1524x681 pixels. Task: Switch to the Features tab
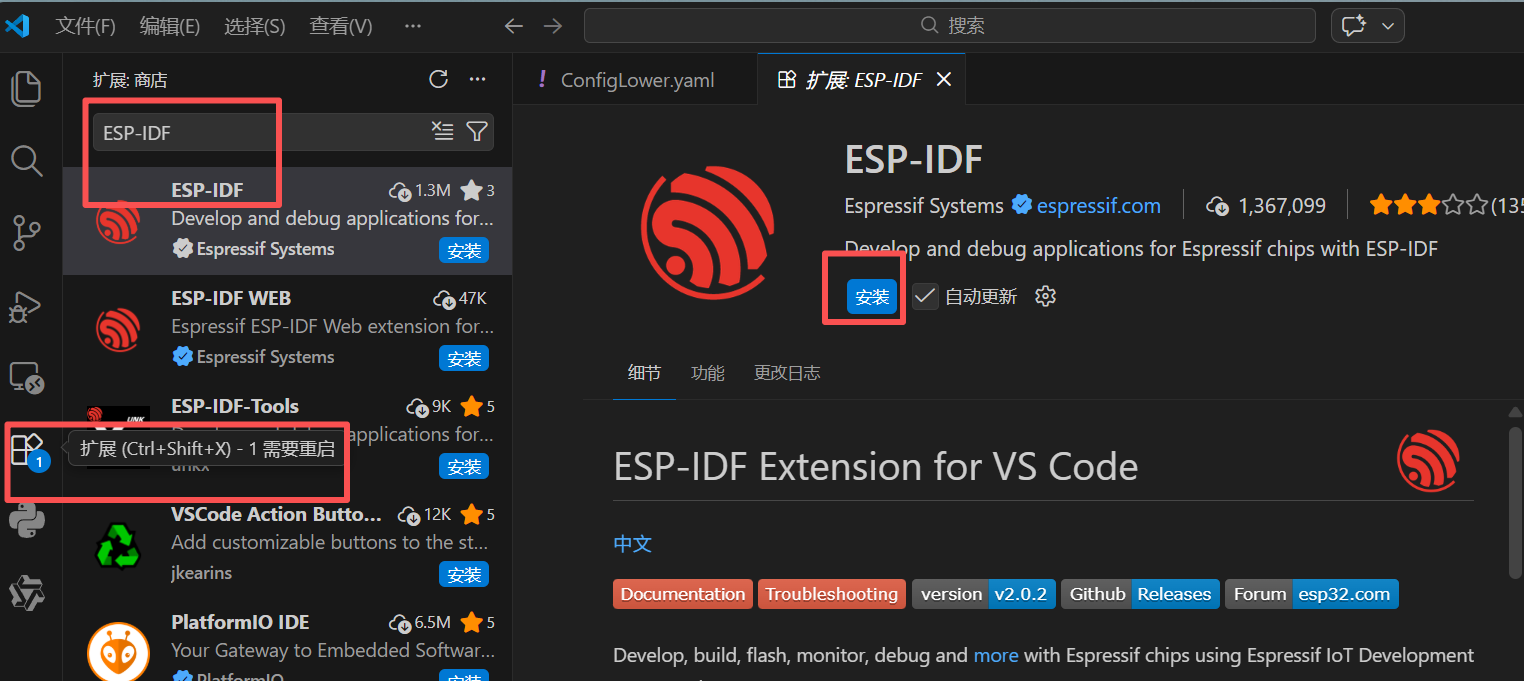pos(708,373)
